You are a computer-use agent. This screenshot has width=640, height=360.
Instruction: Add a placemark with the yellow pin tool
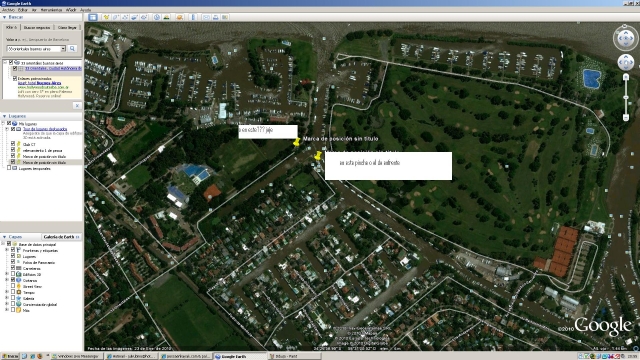(106, 17)
